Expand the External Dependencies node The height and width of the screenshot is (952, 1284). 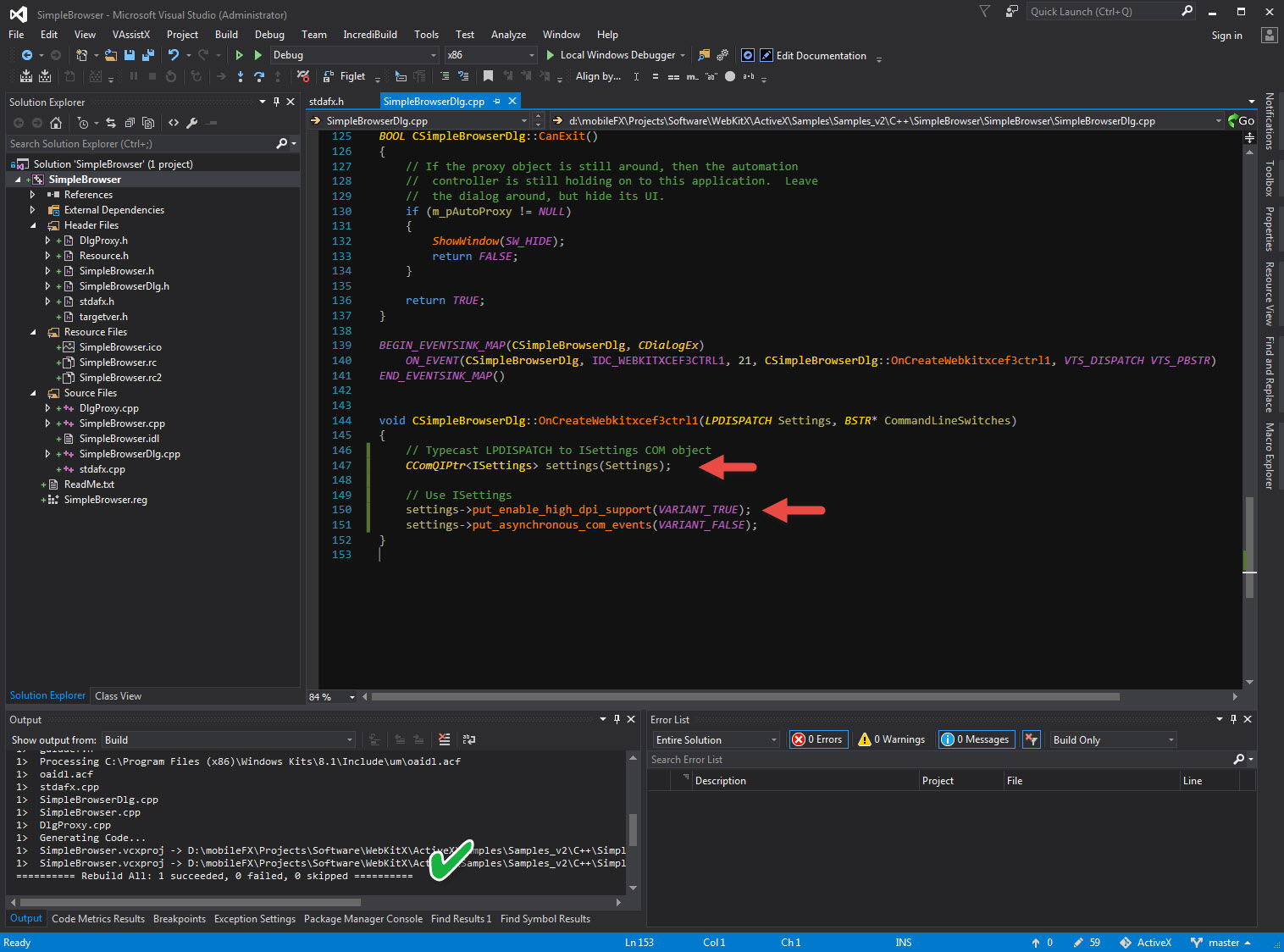click(x=33, y=210)
